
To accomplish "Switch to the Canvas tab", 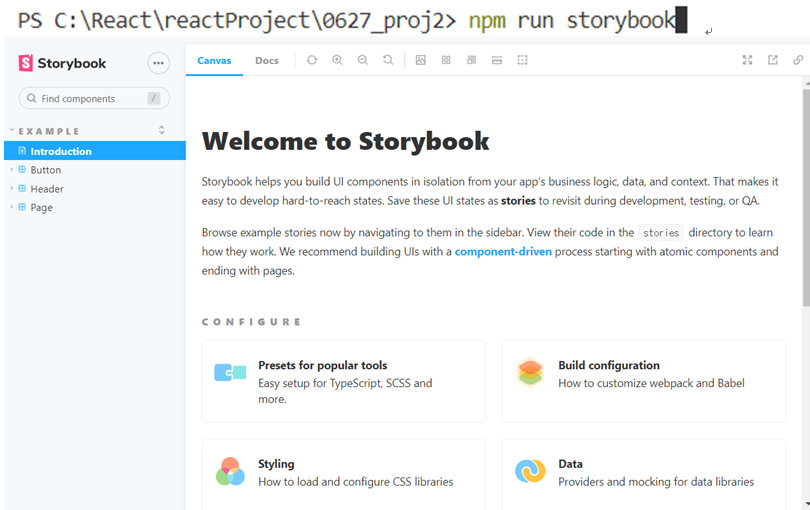I will 214,60.
